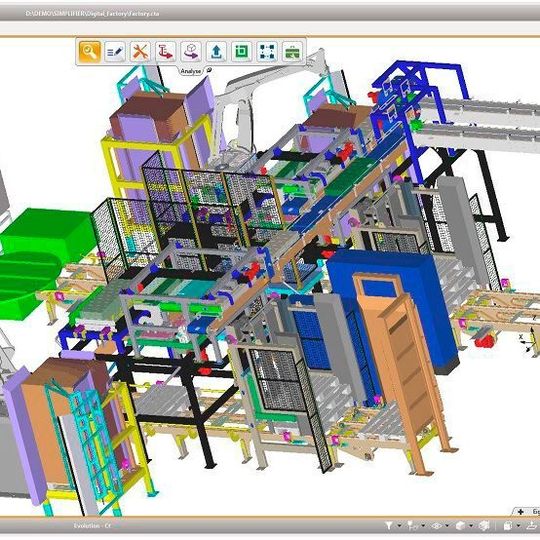The image size is (540, 540).
Task: Click the filter funnel icon in status bar
Action: (389, 526)
